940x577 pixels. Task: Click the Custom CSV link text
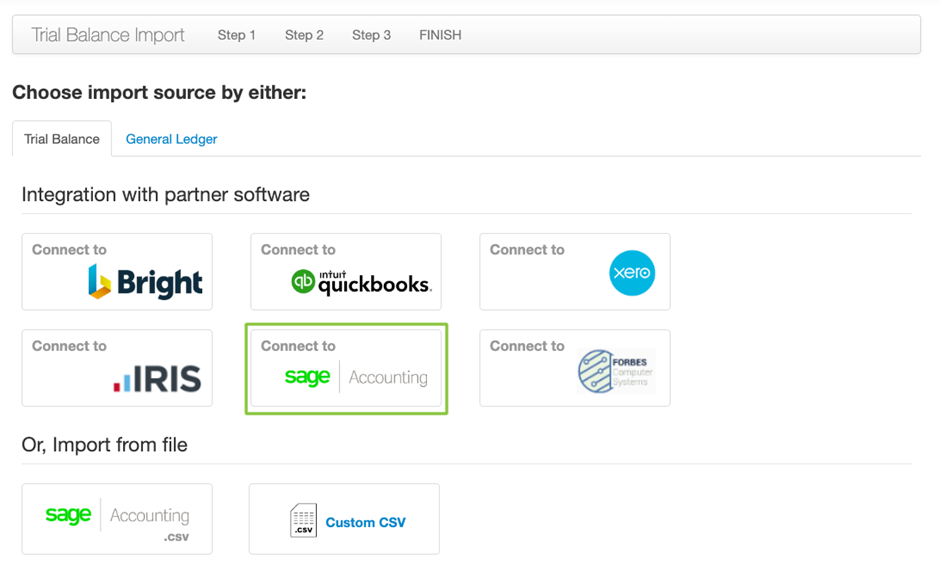pos(365,522)
